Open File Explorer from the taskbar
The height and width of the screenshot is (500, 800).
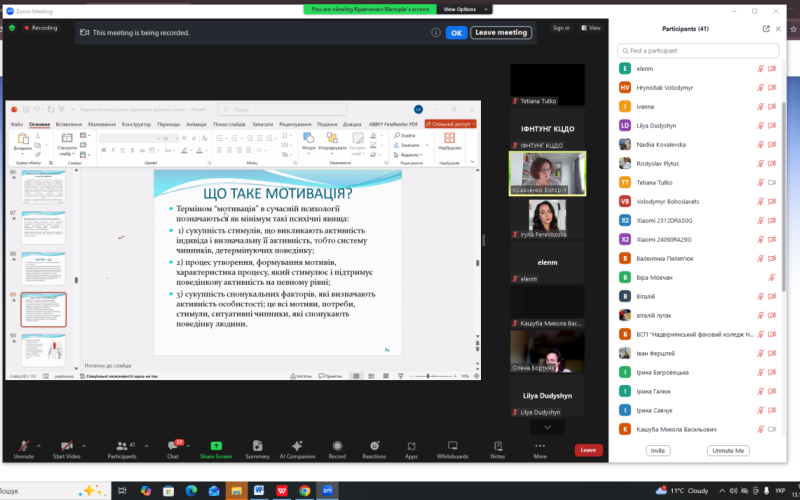pyautogui.click(x=236, y=491)
